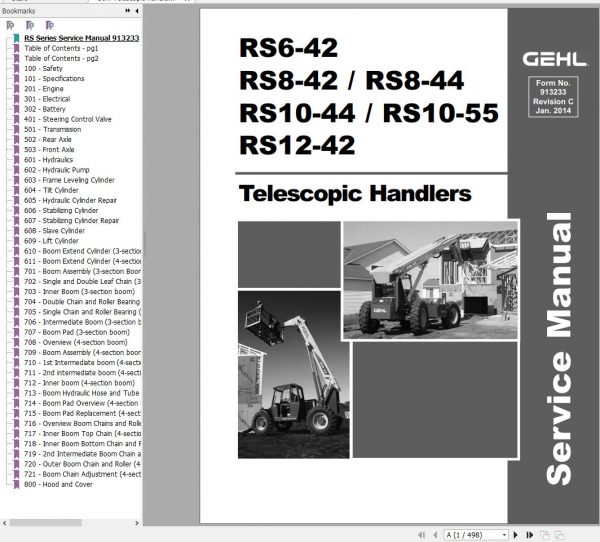Go to 717 - Inner Boom Top Chain
Screen dimensions: 600x542
pyautogui.click(x=82, y=434)
